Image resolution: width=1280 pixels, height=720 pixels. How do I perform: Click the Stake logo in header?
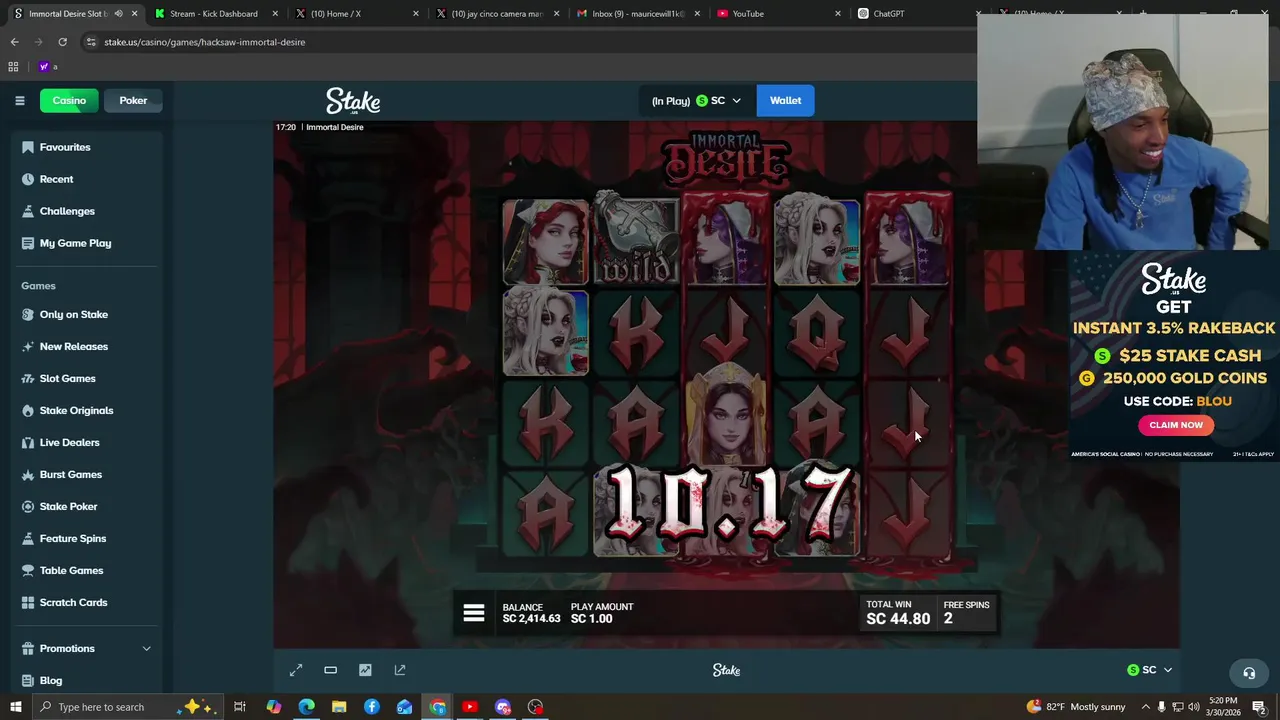click(353, 101)
